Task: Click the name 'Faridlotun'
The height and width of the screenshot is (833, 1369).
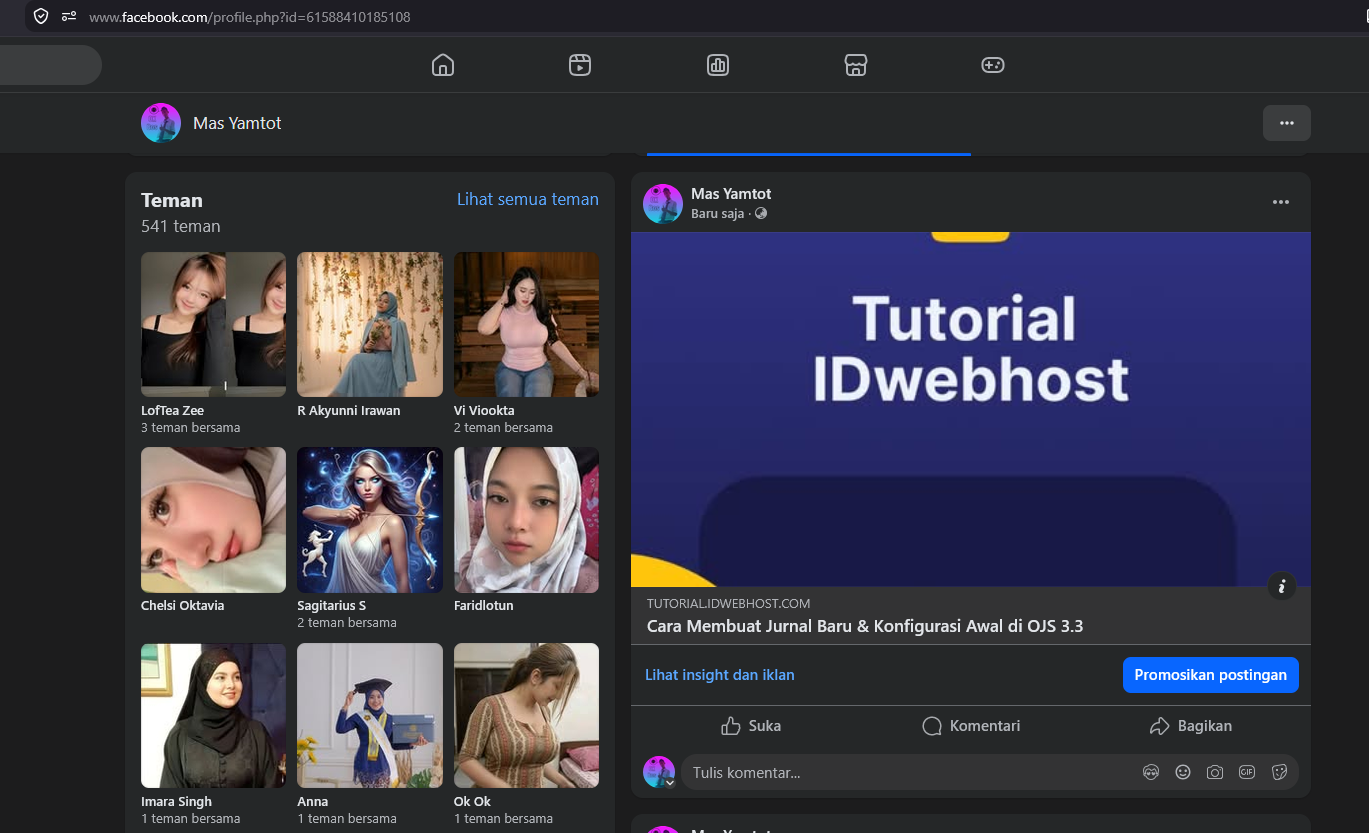Action: [484, 606]
